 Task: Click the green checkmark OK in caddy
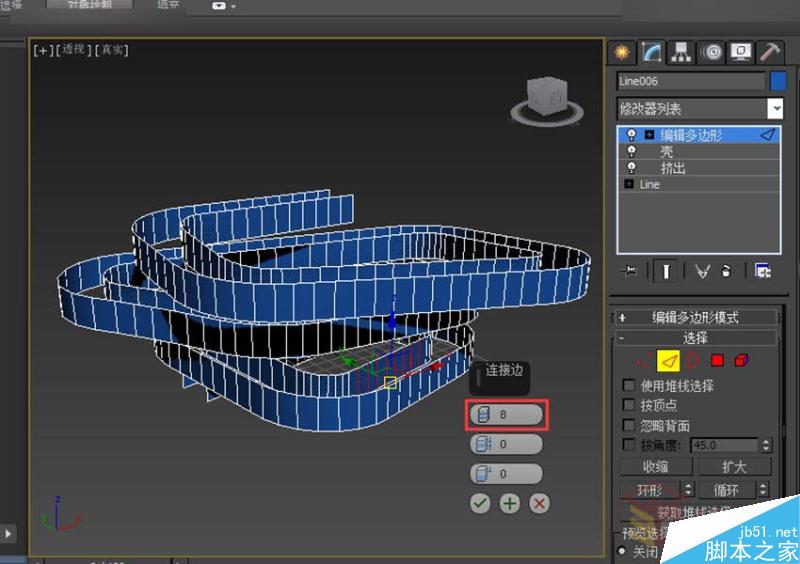(x=480, y=503)
